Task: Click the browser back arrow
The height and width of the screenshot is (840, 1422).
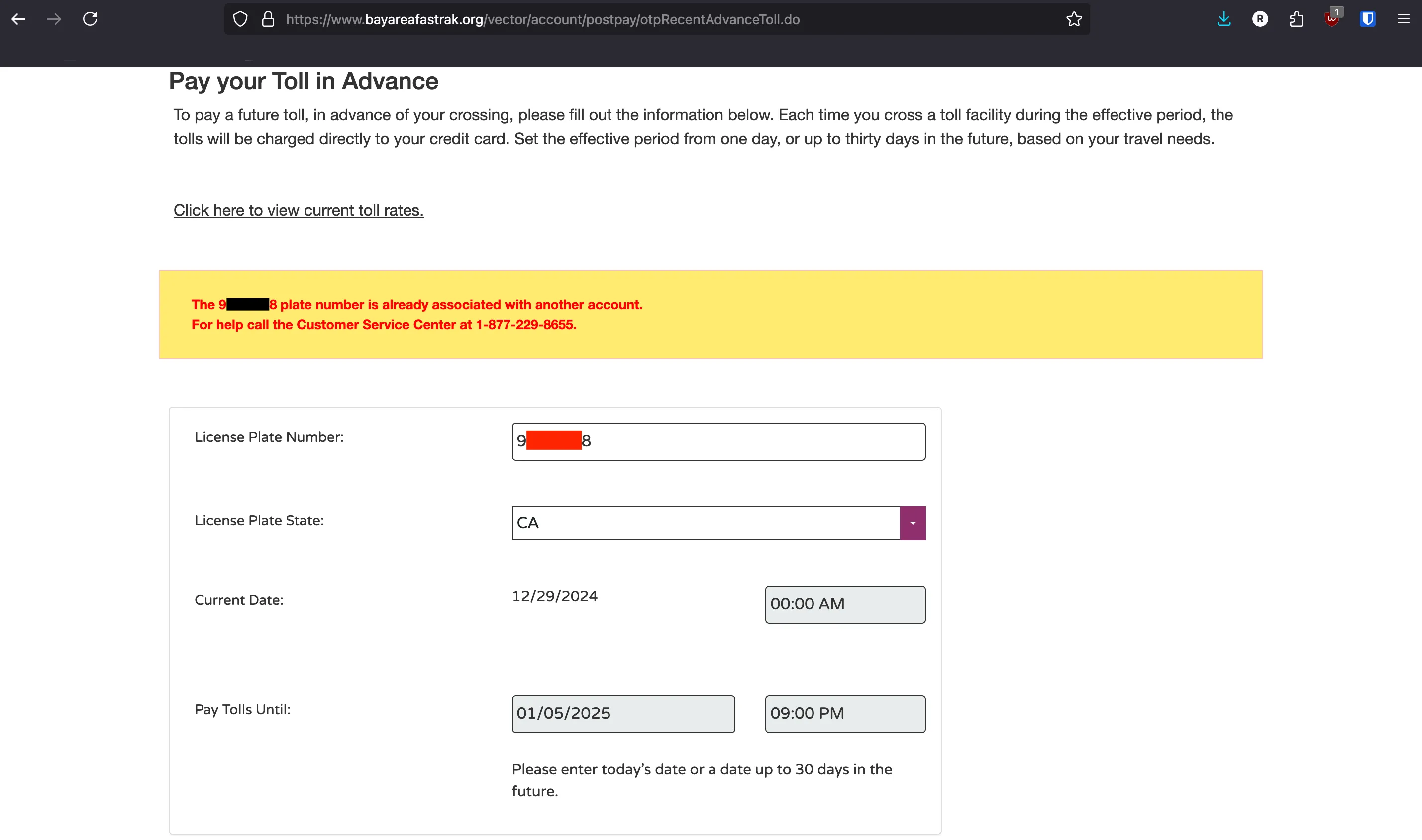Action: tap(18, 19)
